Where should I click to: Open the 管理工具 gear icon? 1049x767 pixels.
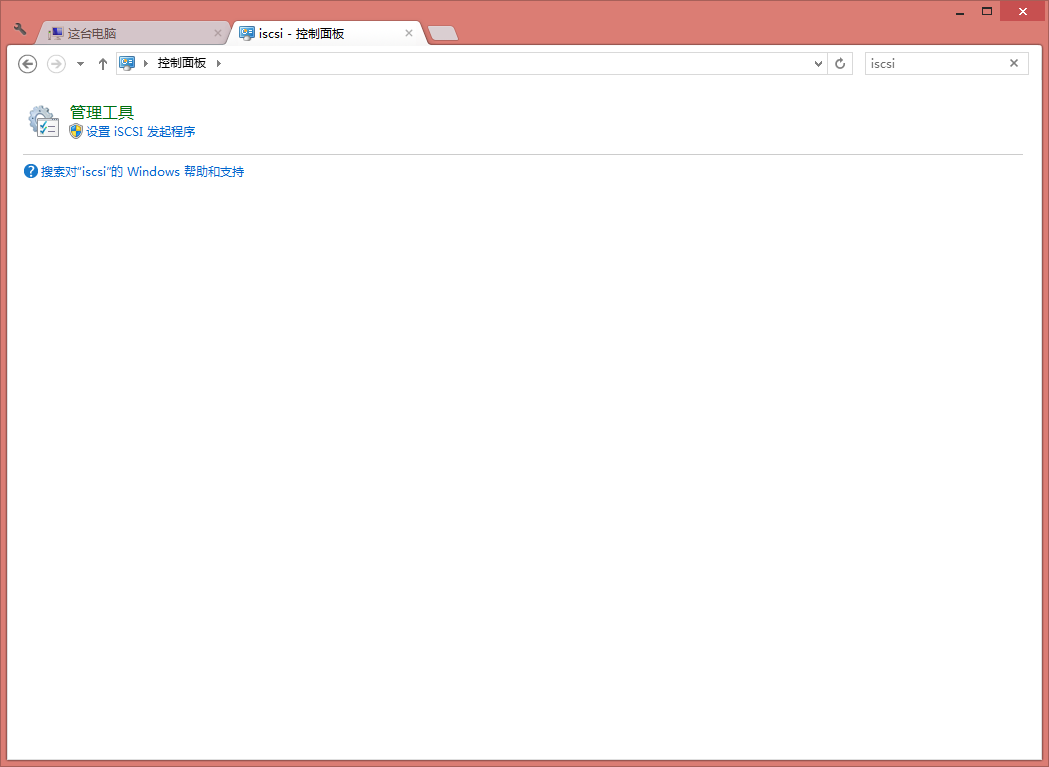tap(43, 121)
